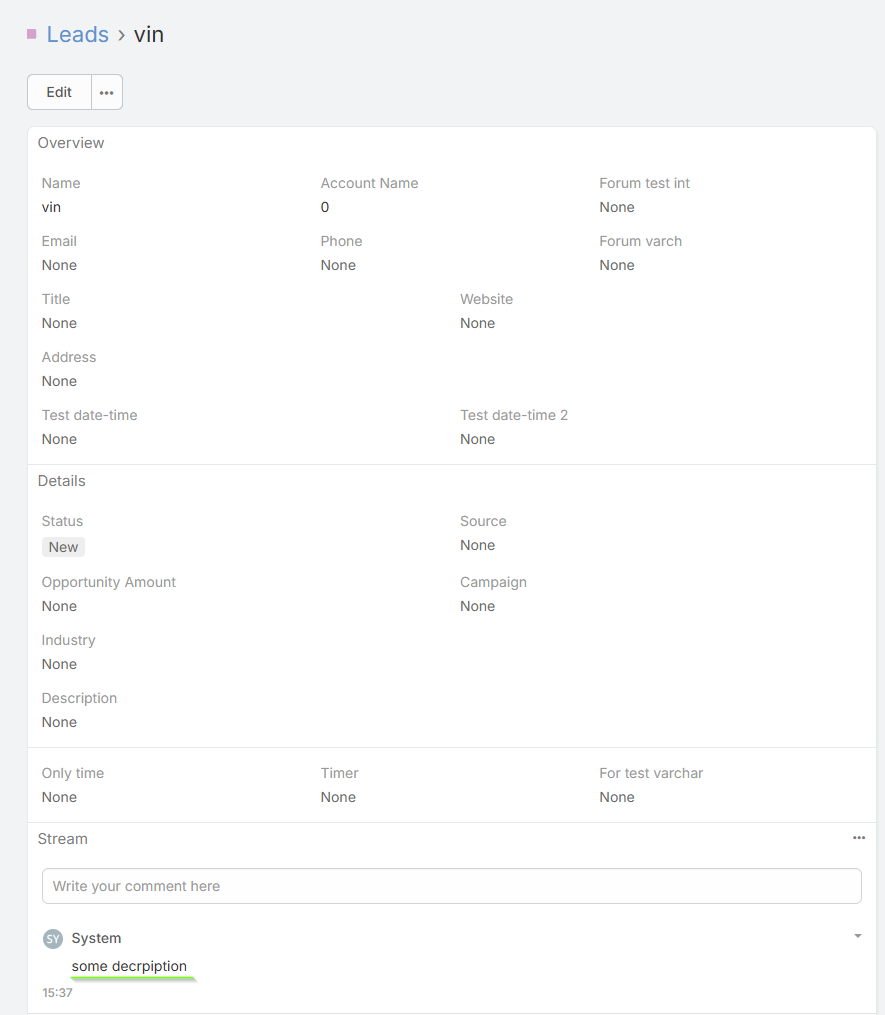Viewport: 885px width, 1015px height.
Task: Go back to the Leads list
Action: (x=77, y=35)
